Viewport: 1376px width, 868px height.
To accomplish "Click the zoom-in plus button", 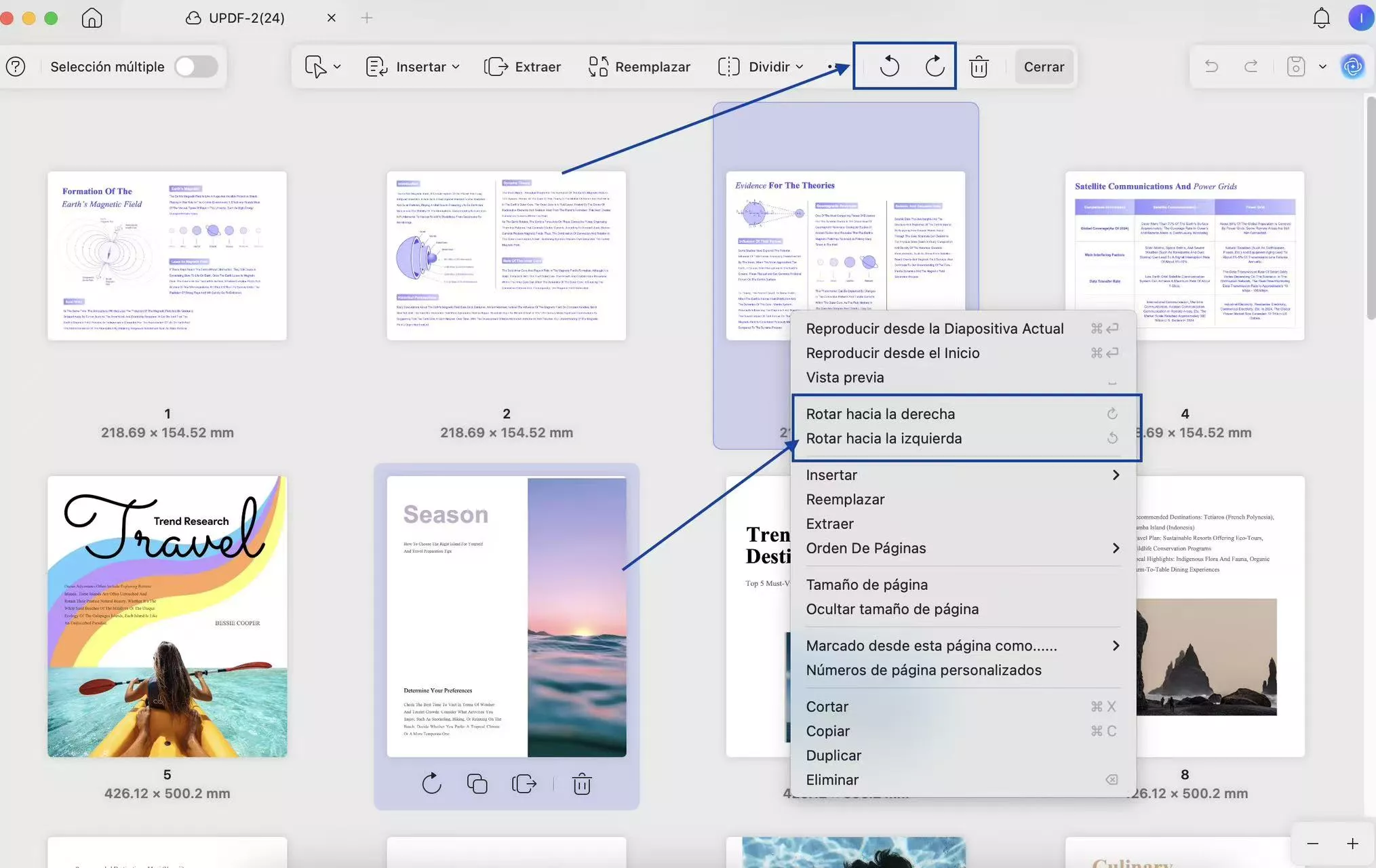I will [1352, 844].
